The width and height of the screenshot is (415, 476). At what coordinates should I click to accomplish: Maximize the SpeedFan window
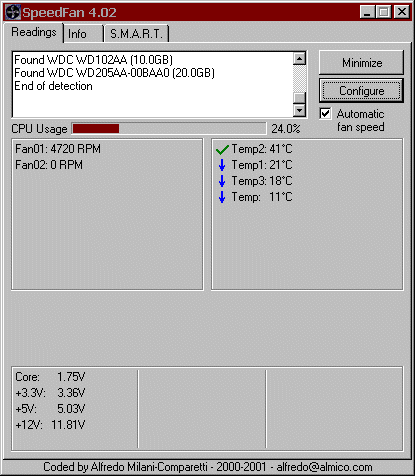pos(384,12)
